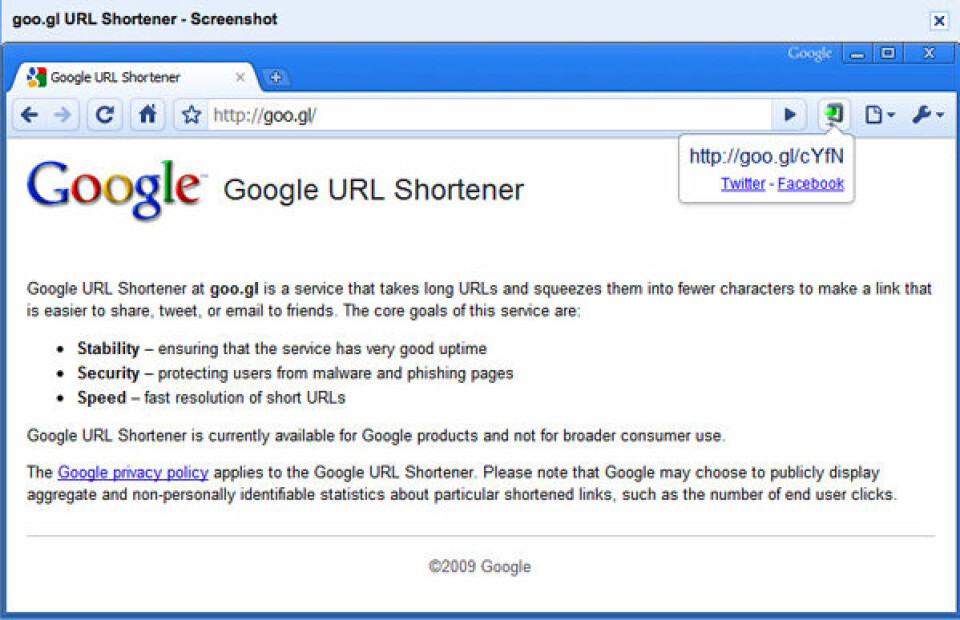
Task: Share the short link on Twitter
Action: (743, 184)
